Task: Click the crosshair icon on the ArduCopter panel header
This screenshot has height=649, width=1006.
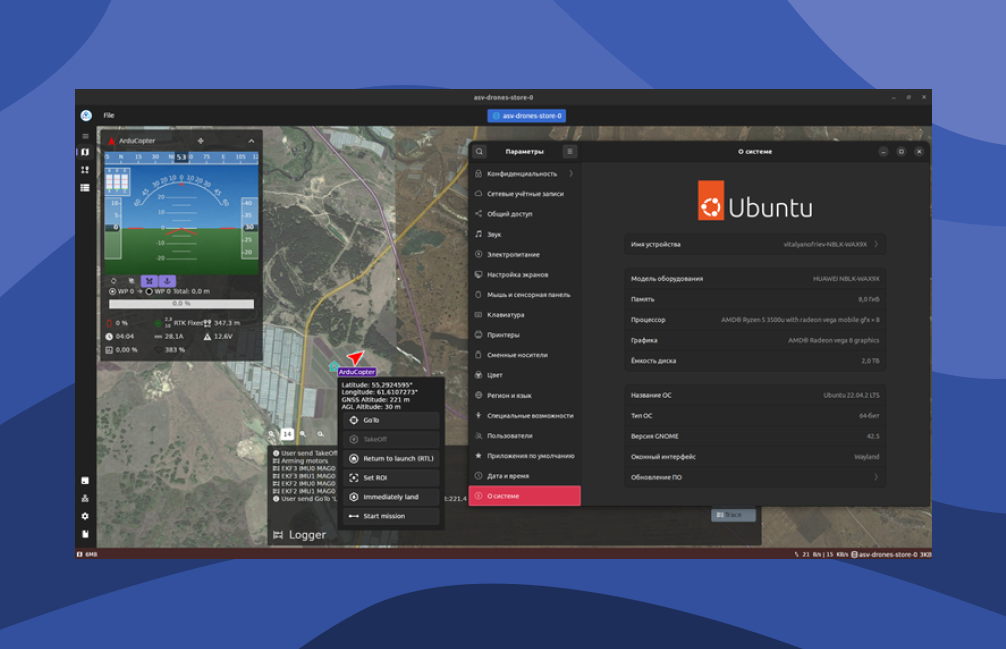Action: [x=201, y=141]
